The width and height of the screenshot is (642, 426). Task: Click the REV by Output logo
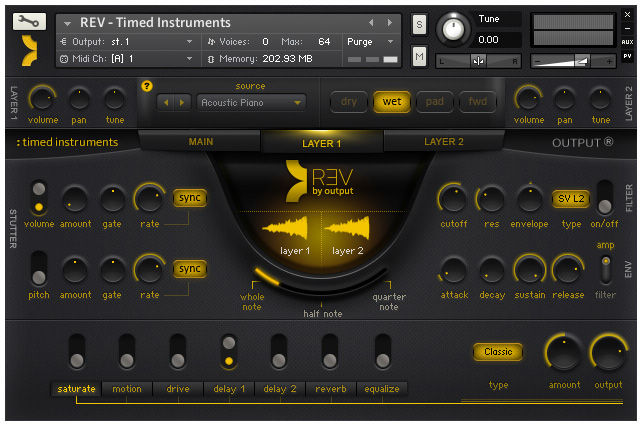[x=320, y=181]
